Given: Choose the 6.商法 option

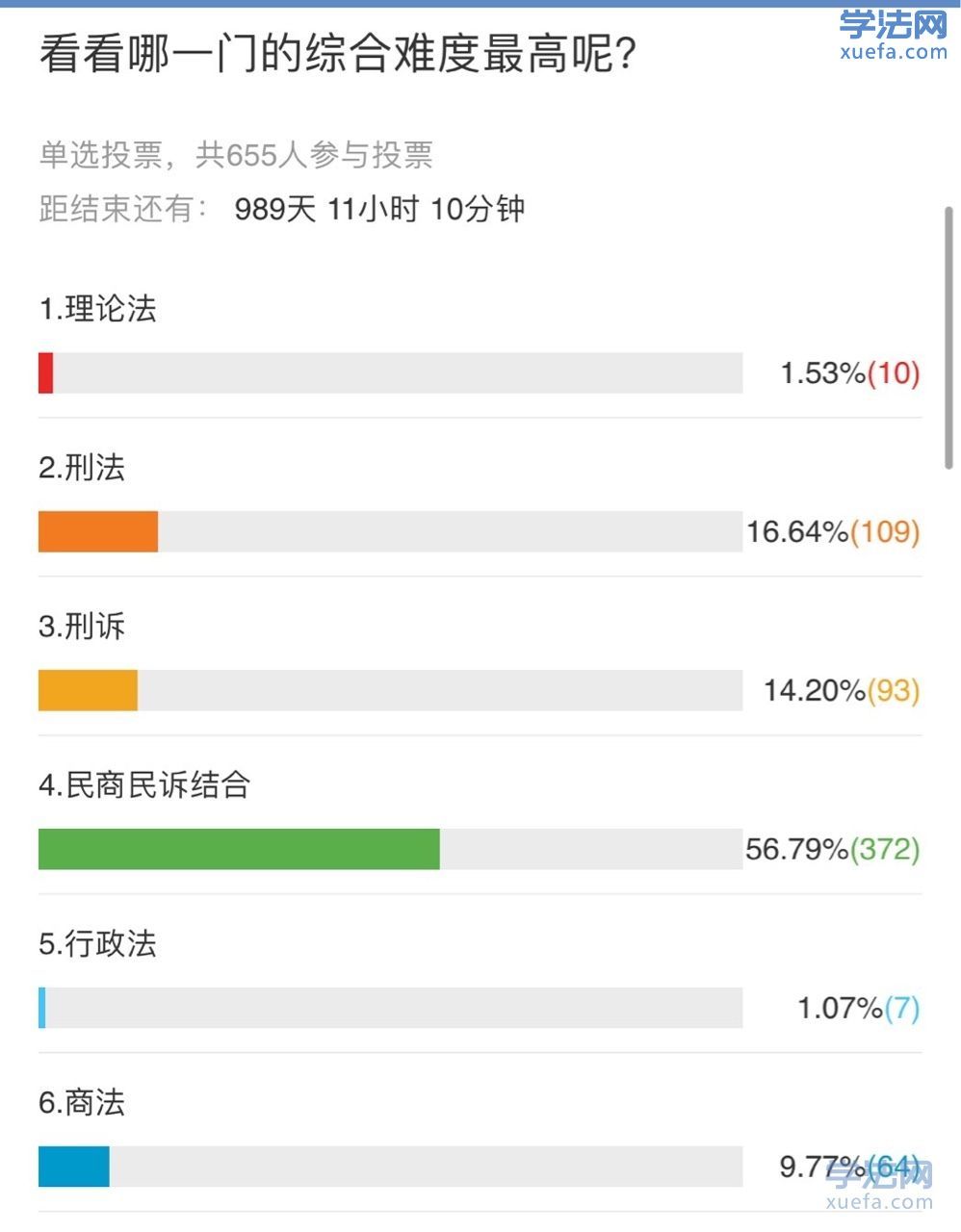Looking at the screenshot, I should tap(82, 1103).
